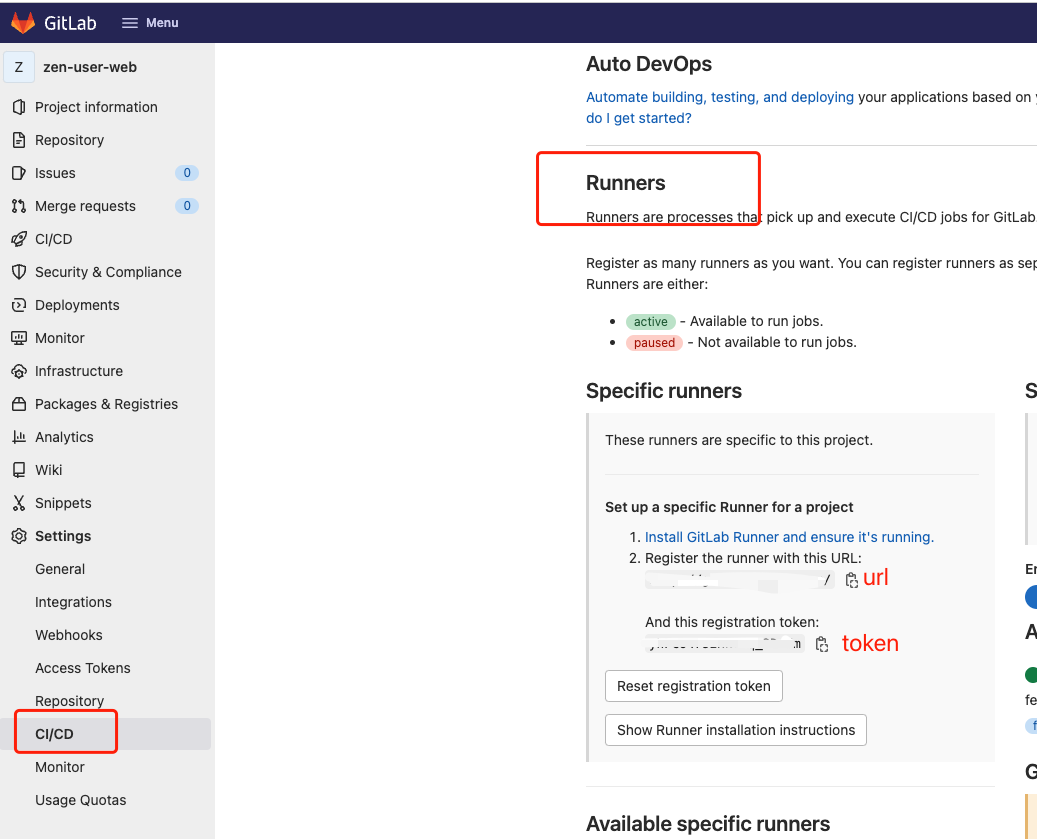
Task: Click the Settings gear icon
Action: click(x=19, y=536)
